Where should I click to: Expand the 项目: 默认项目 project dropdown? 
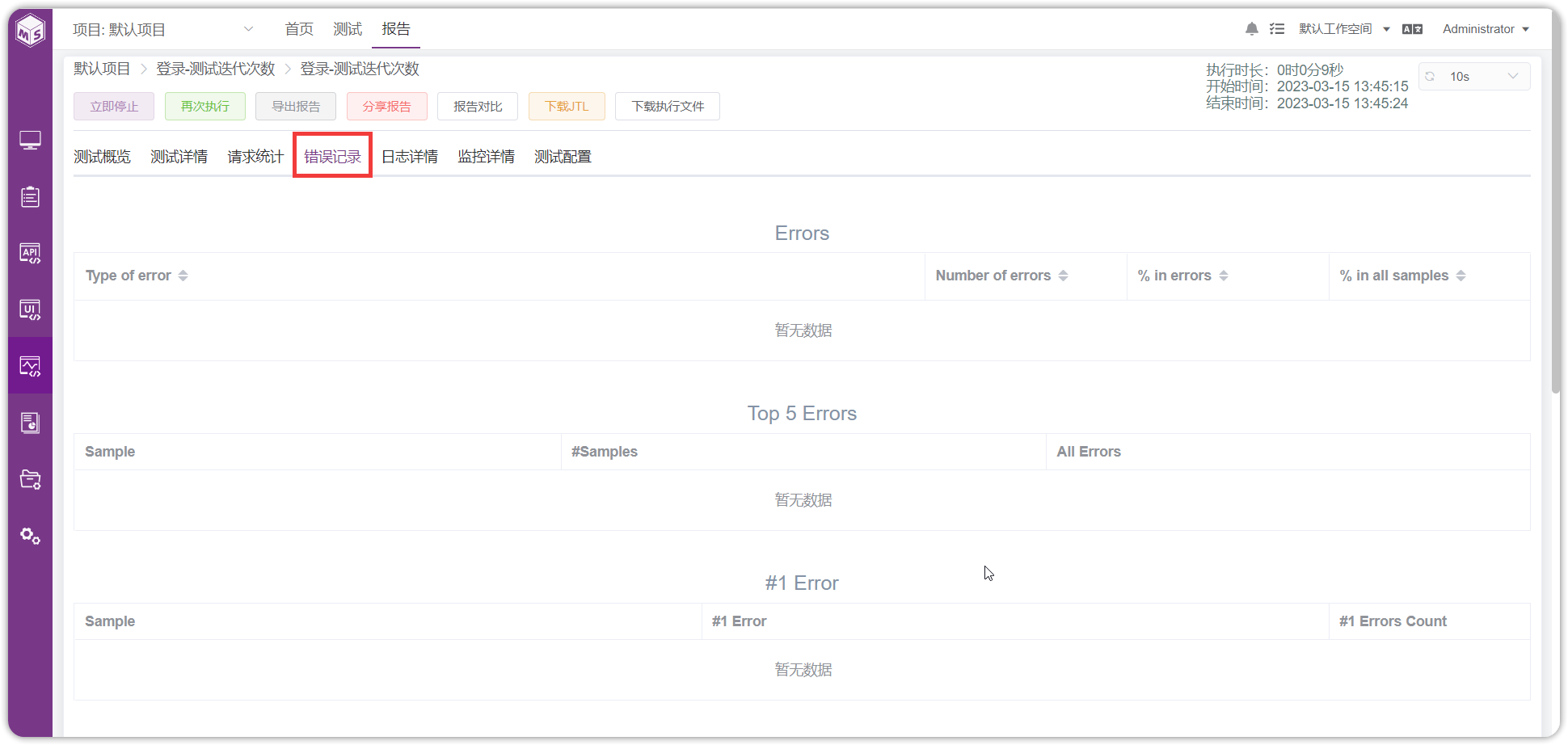(163, 30)
